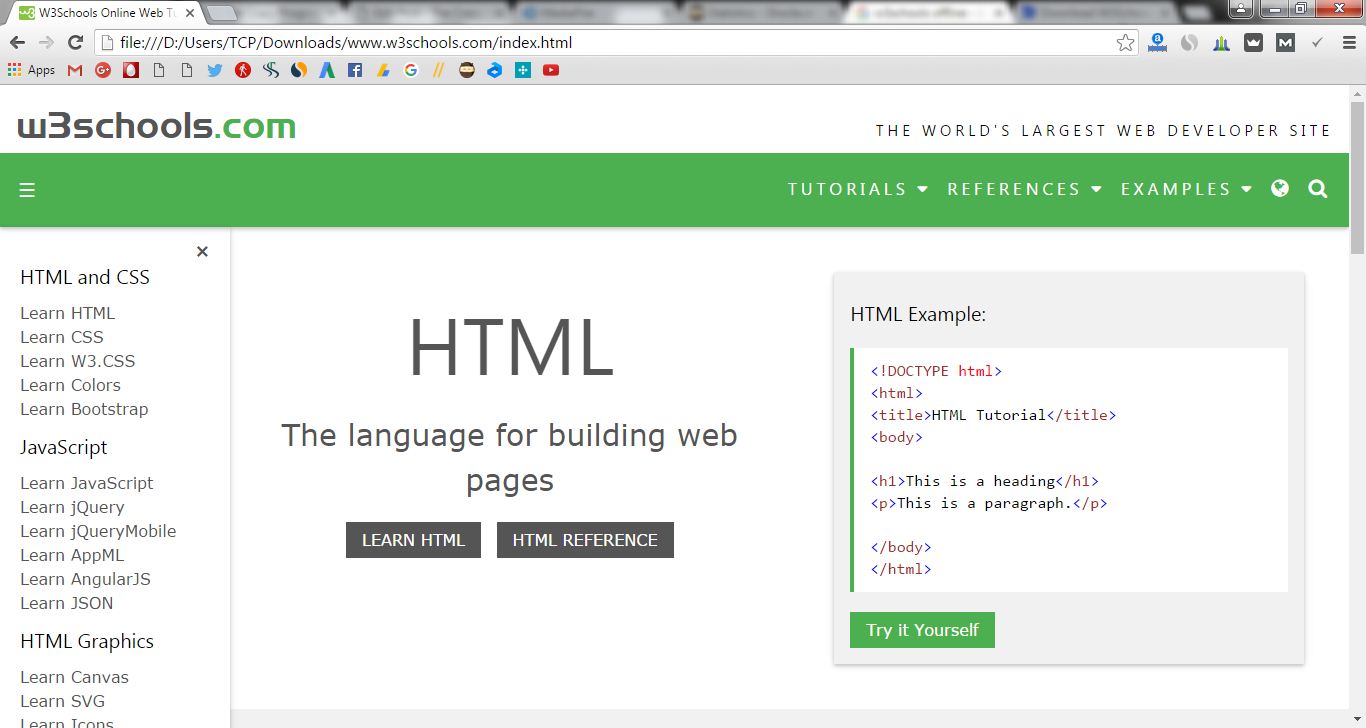Click the YouTube bookmark icon
The height and width of the screenshot is (728, 1366).
551,70
